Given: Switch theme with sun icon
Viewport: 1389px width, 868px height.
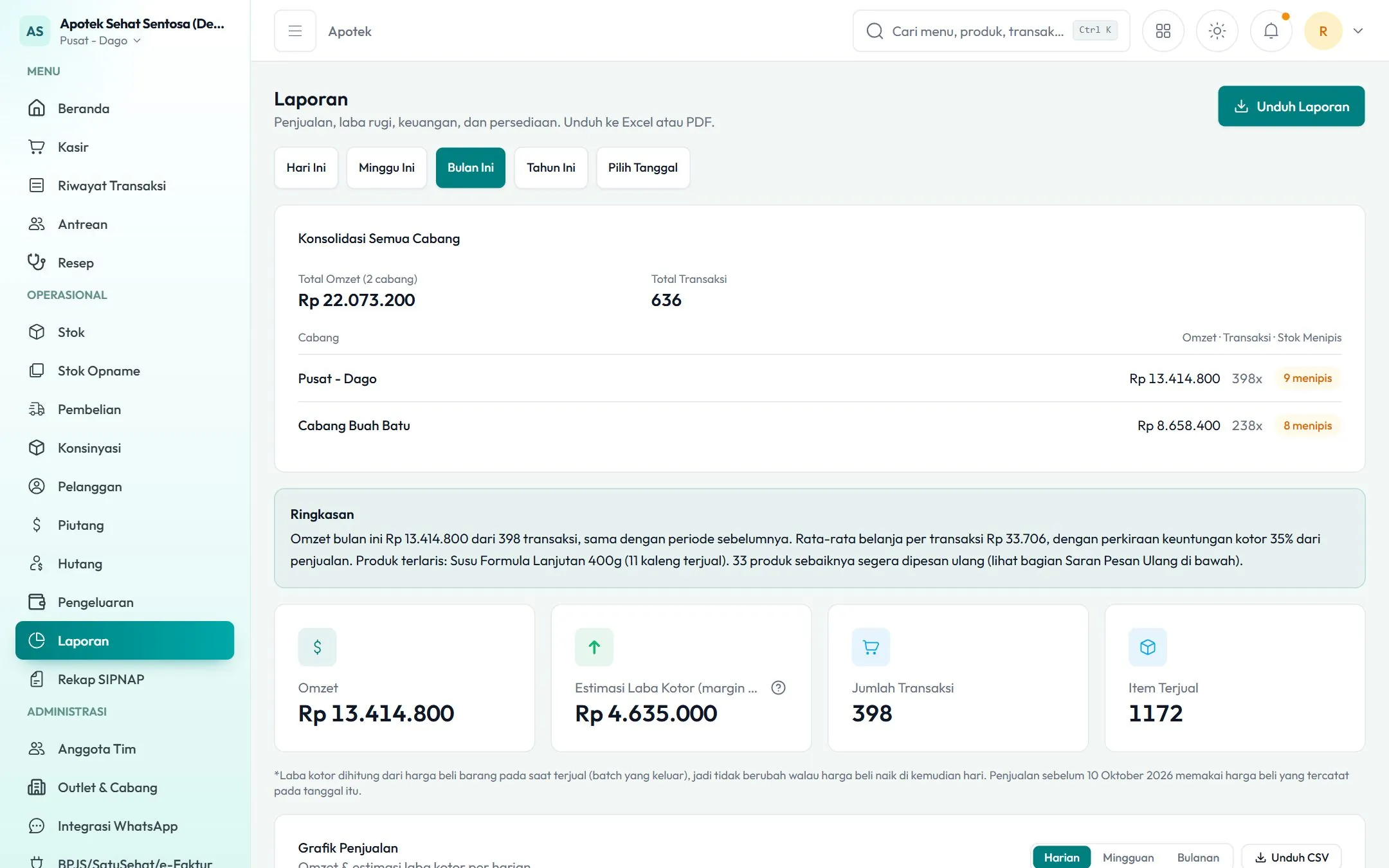Looking at the screenshot, I should pyautogui.click(x=1217, y=31).
